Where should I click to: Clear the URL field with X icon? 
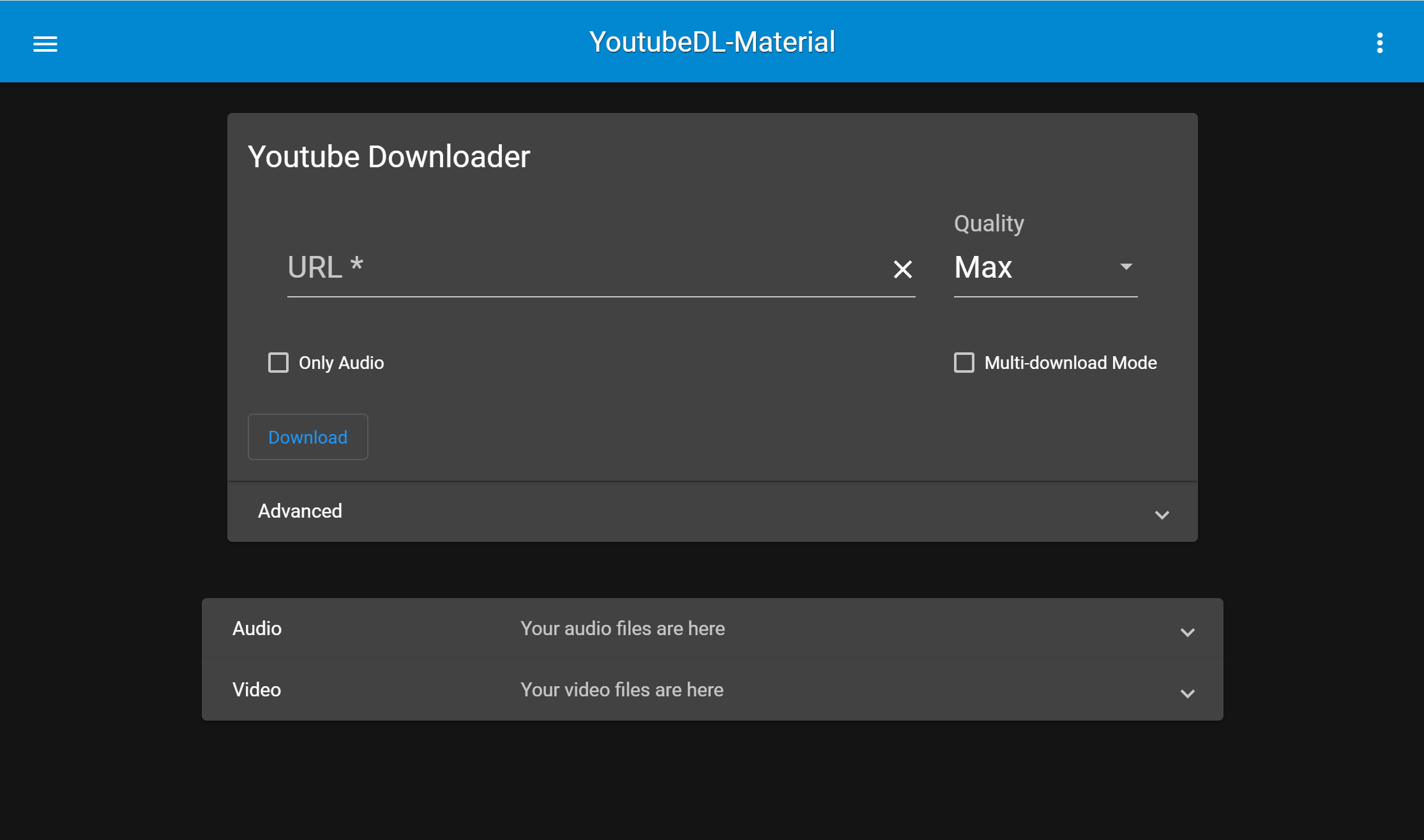click(x=902, y=269)
